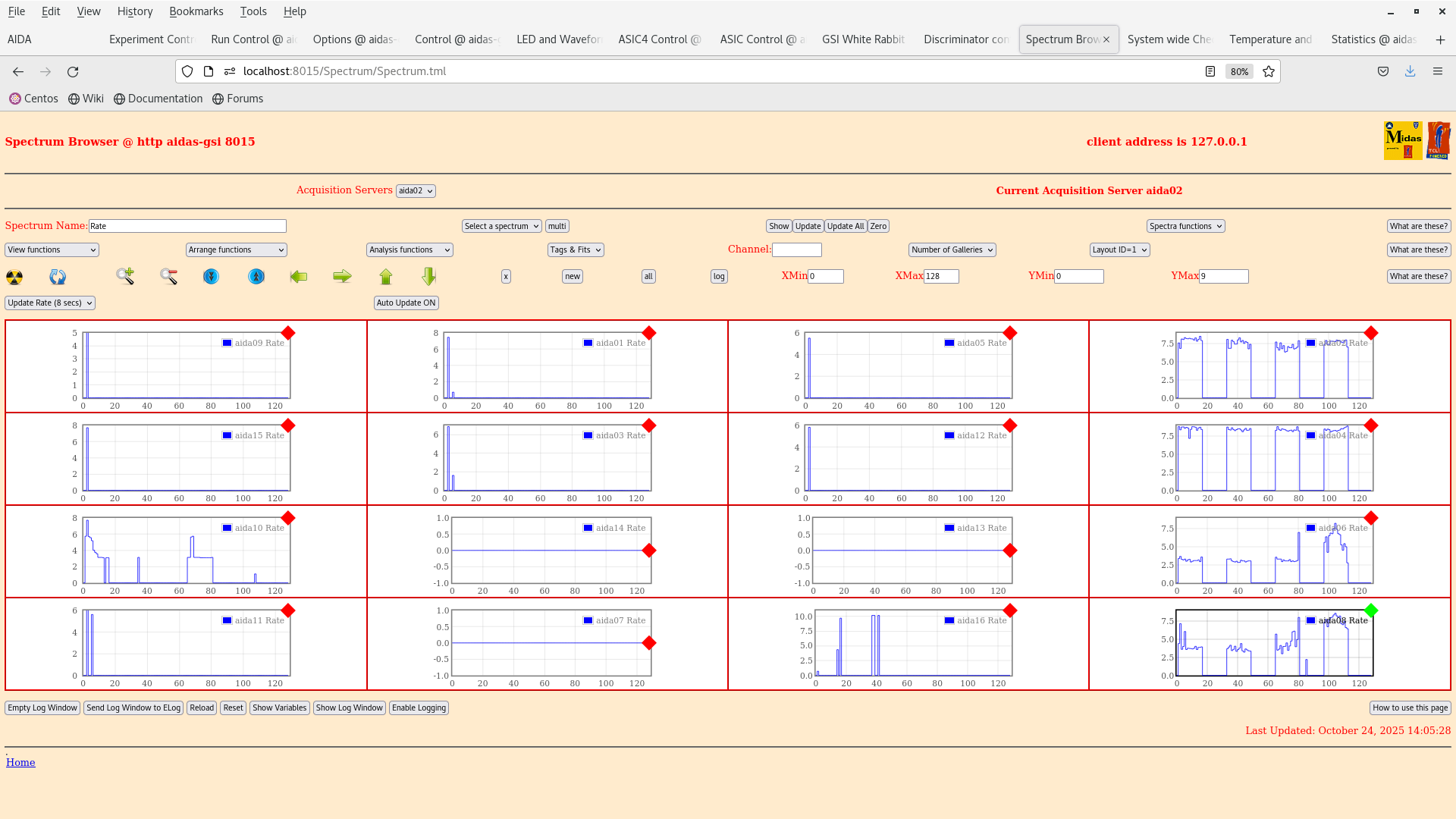Click the green left arrow to go back

click(299, 277)
